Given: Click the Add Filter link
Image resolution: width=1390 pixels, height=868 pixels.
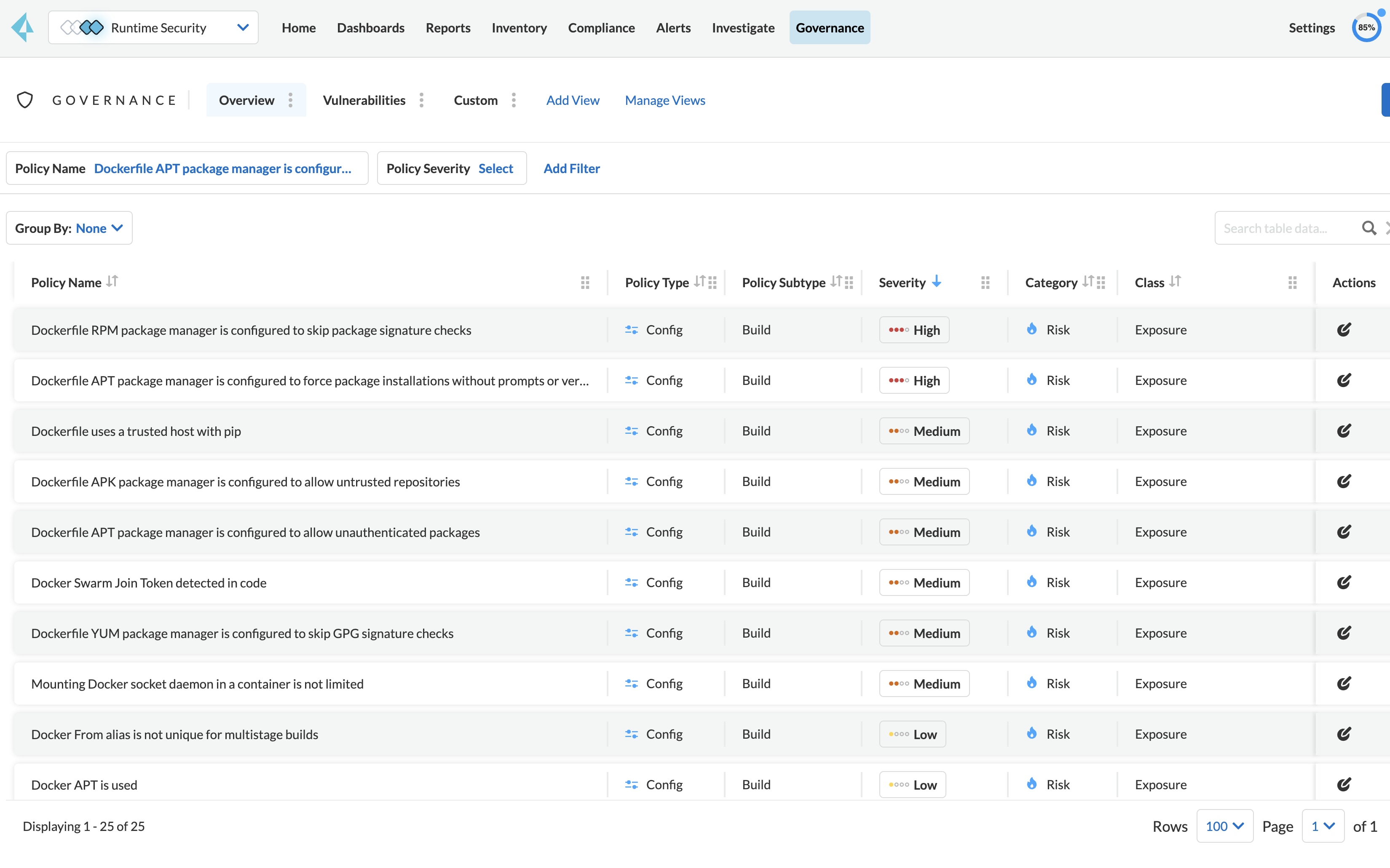Looking at the screenshot, I should [571, 168].
